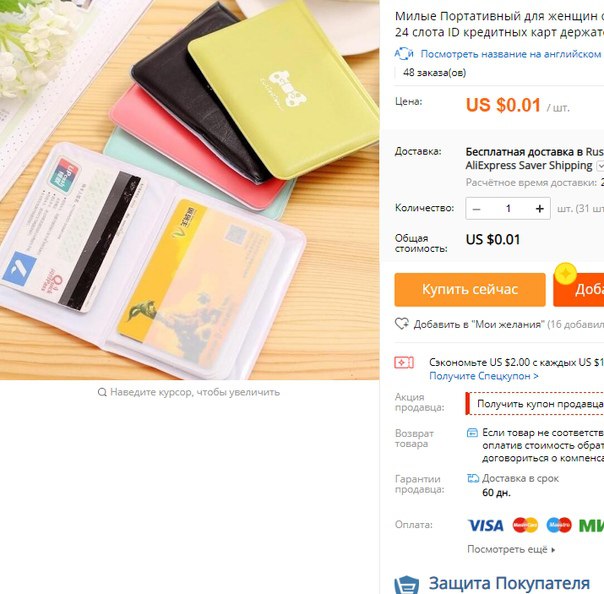Click the Visa payment logo
The height and width of the screenshot is (594, 604).
(485, 525)
